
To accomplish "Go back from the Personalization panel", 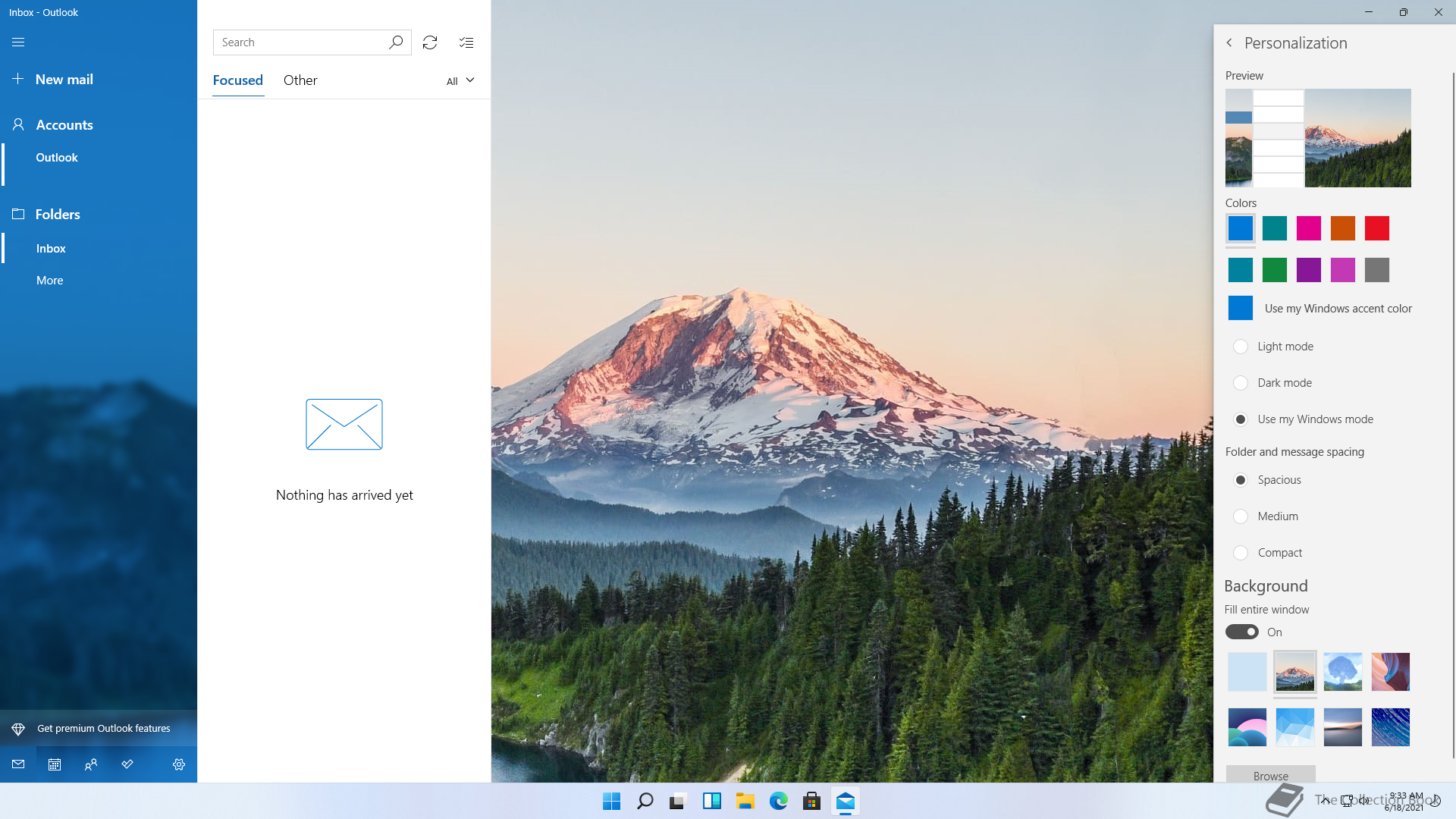I will coord(1229,43).
